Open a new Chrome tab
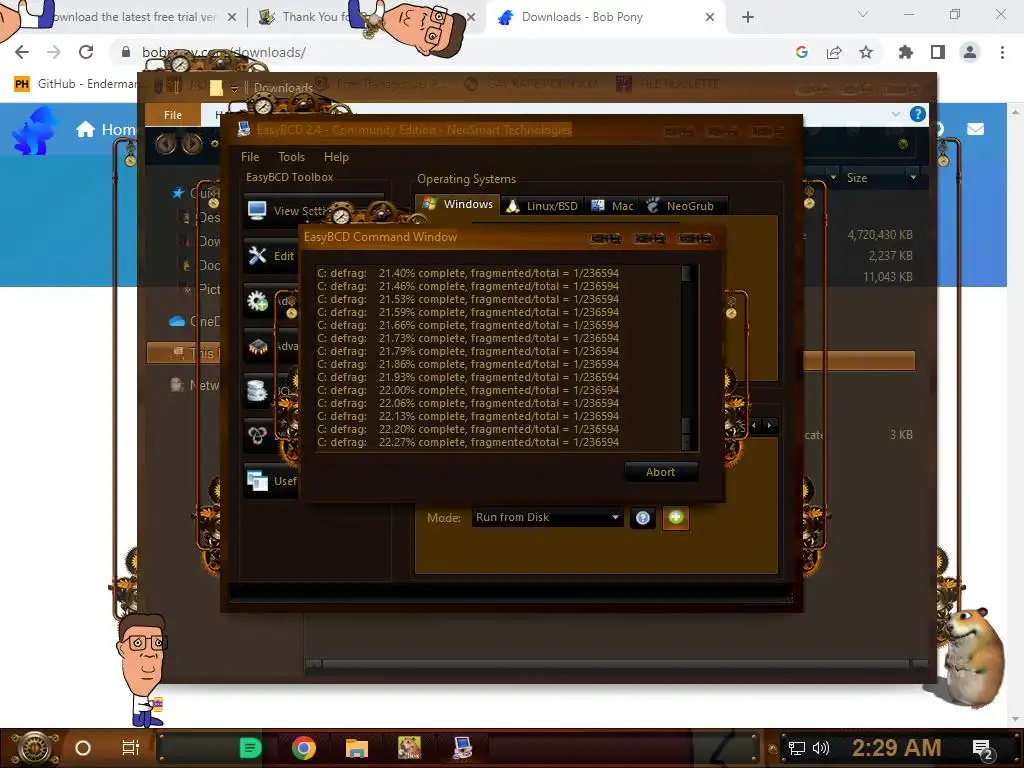 748,17
